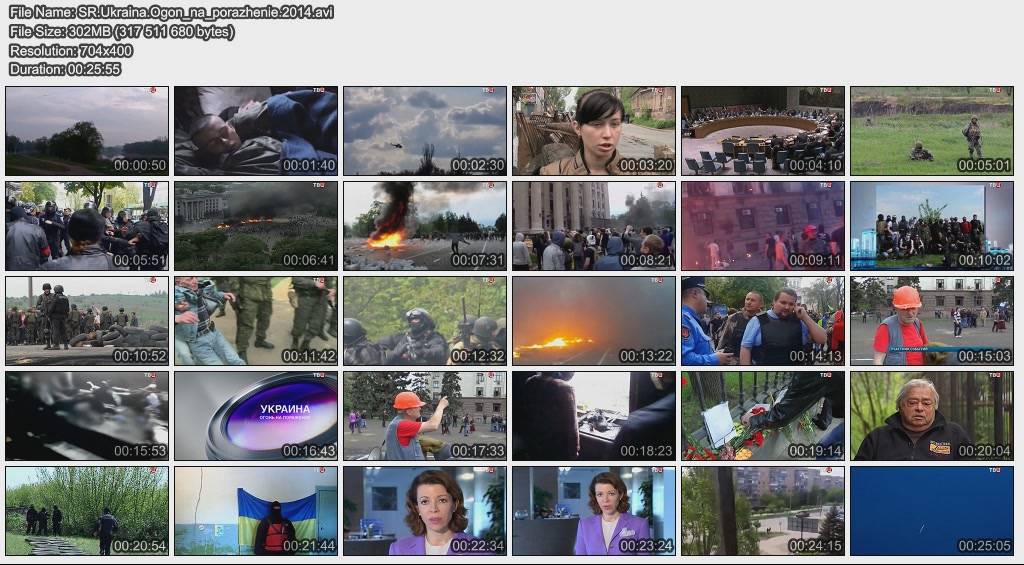Viewport: 1024px width, 565px height.
Task: Open the night fire thumbnail at 00:13:22
Action: pyautogui.click(x=594, y=321)
